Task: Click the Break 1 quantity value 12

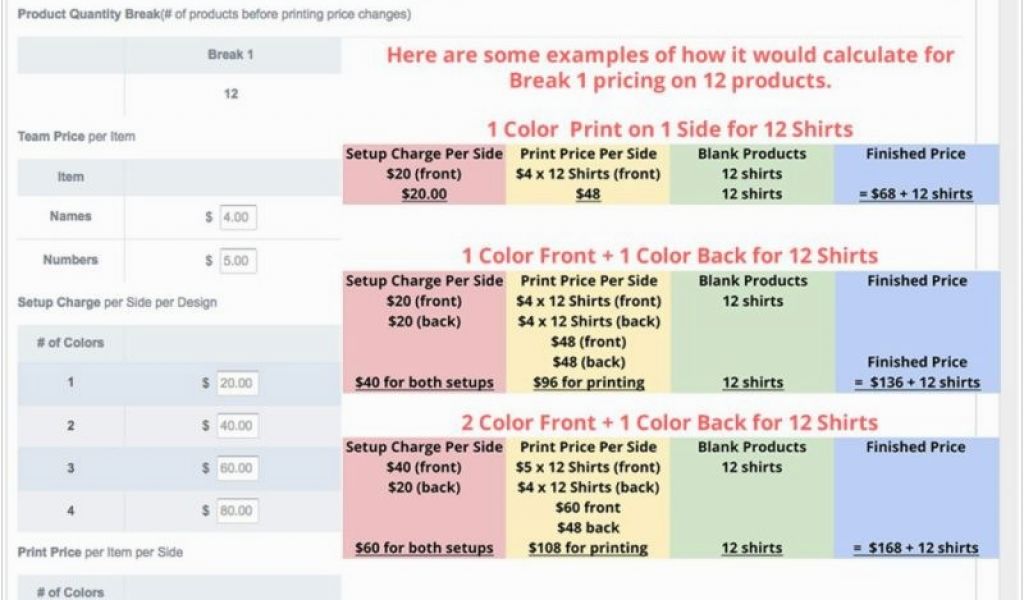Action: tap(230, 94)
